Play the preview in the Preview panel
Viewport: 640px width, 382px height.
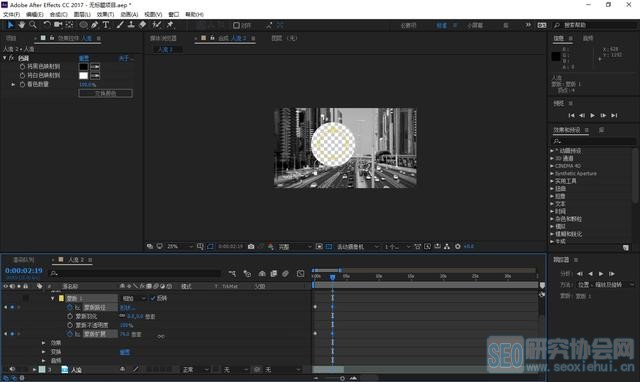[x=593, y=115]
